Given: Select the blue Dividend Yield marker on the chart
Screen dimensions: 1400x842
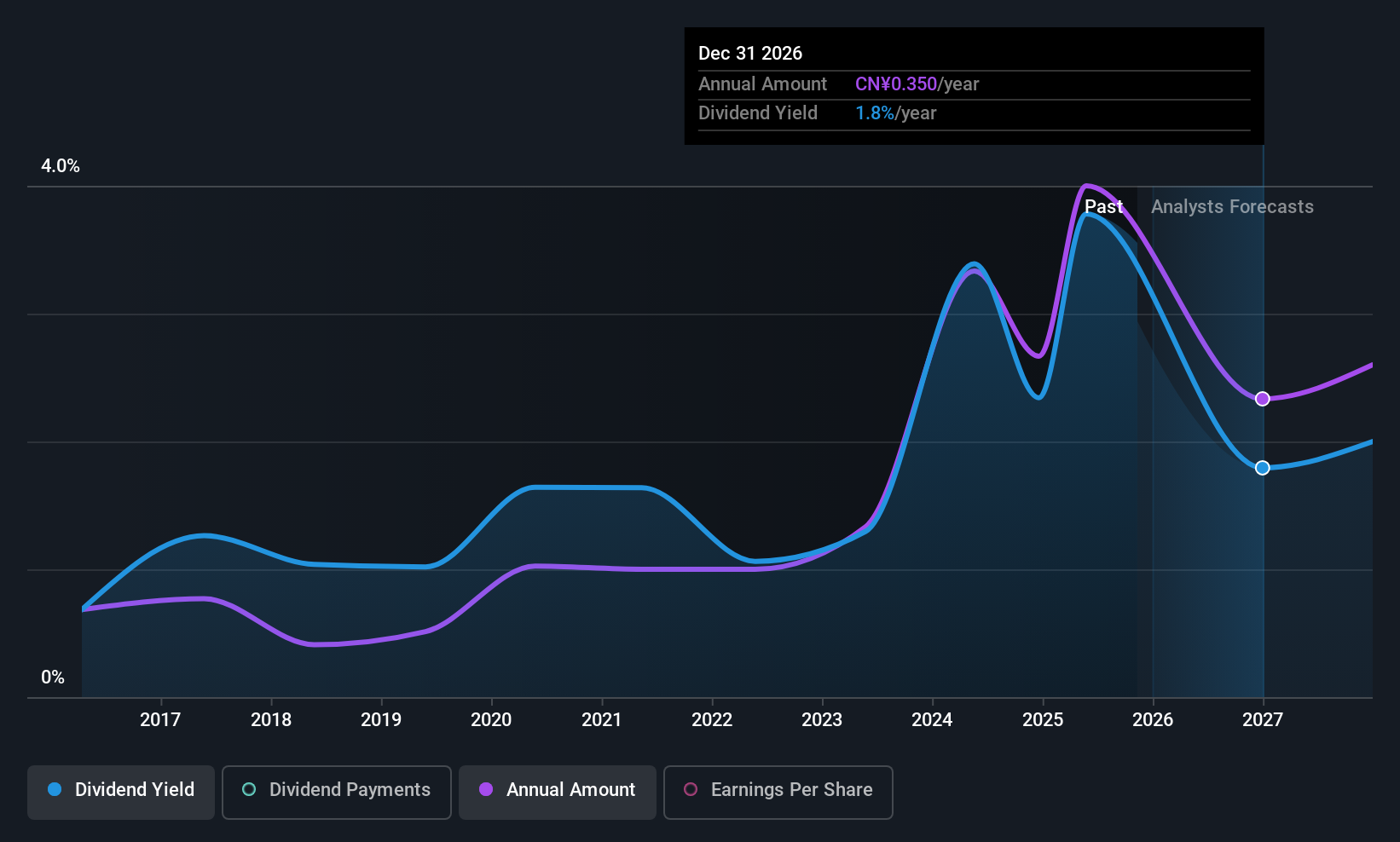Looking at the screenshot, I should coord(1263,467).
